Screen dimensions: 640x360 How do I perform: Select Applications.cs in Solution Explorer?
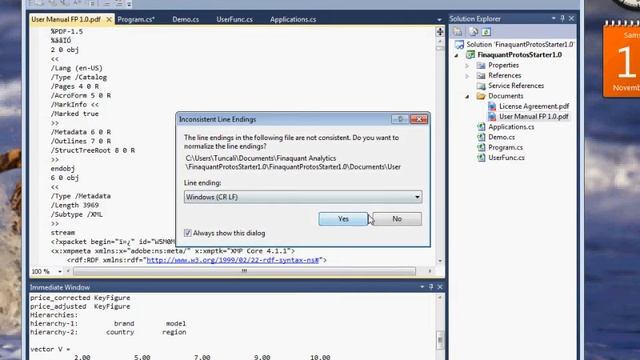tap(511, 127)
